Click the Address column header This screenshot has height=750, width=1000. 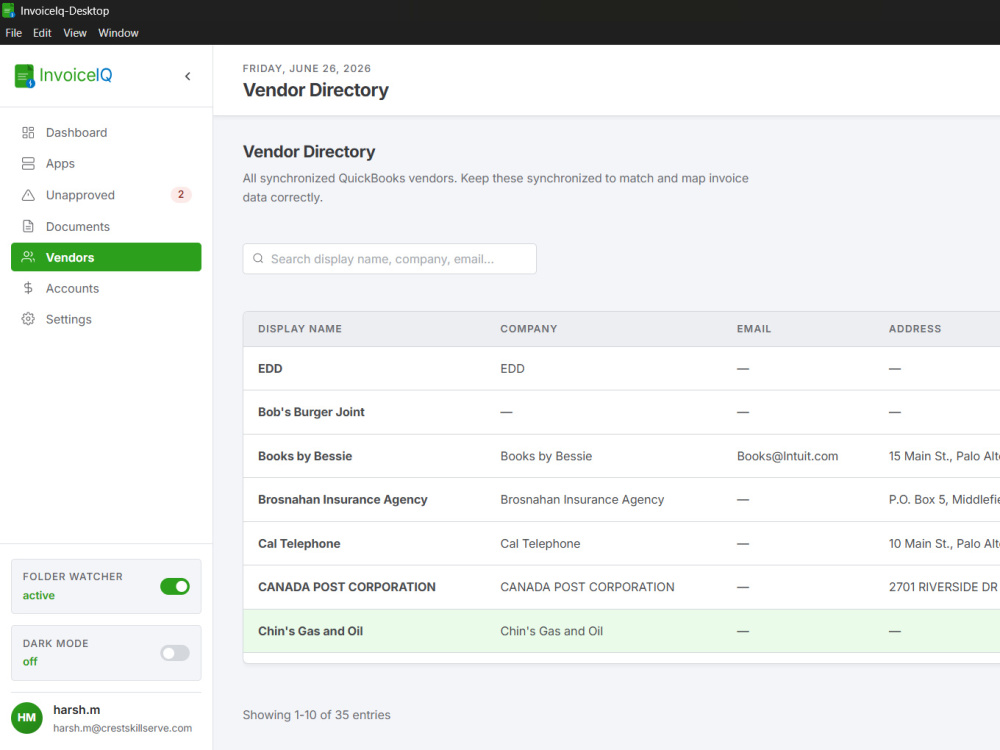point(915,329)
